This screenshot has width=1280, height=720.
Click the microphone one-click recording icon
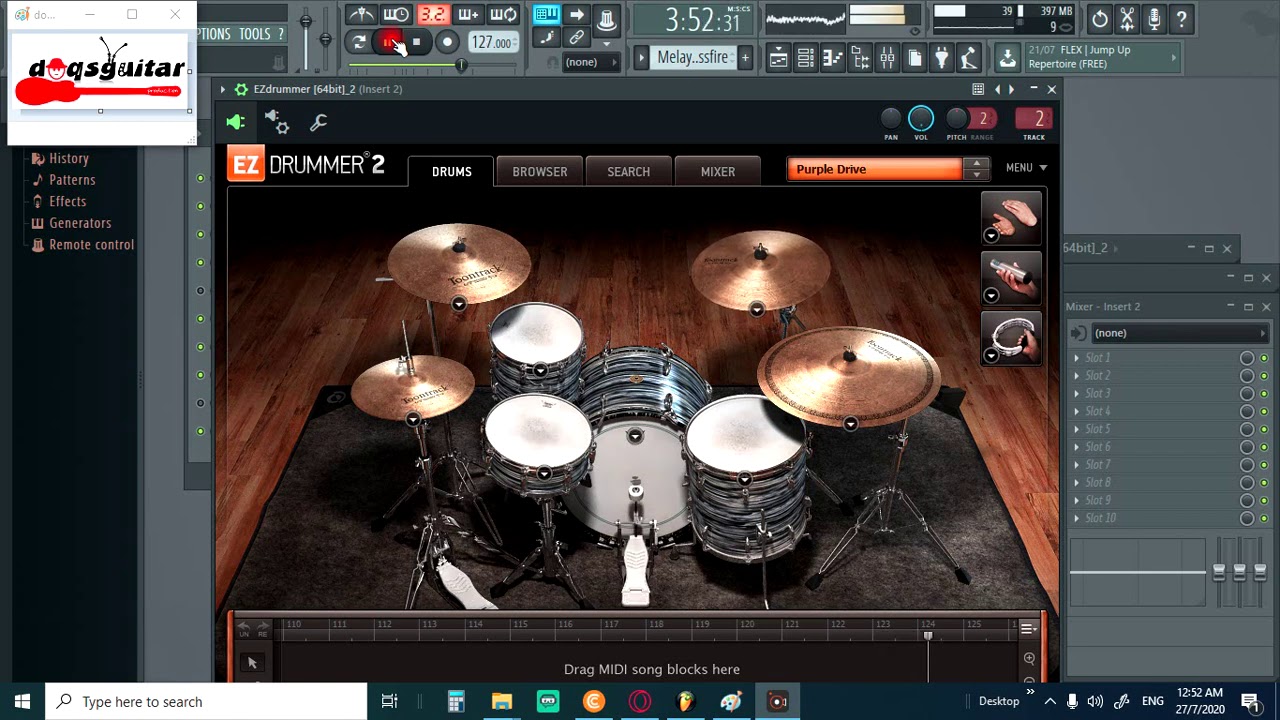[x=1154, y=18]
